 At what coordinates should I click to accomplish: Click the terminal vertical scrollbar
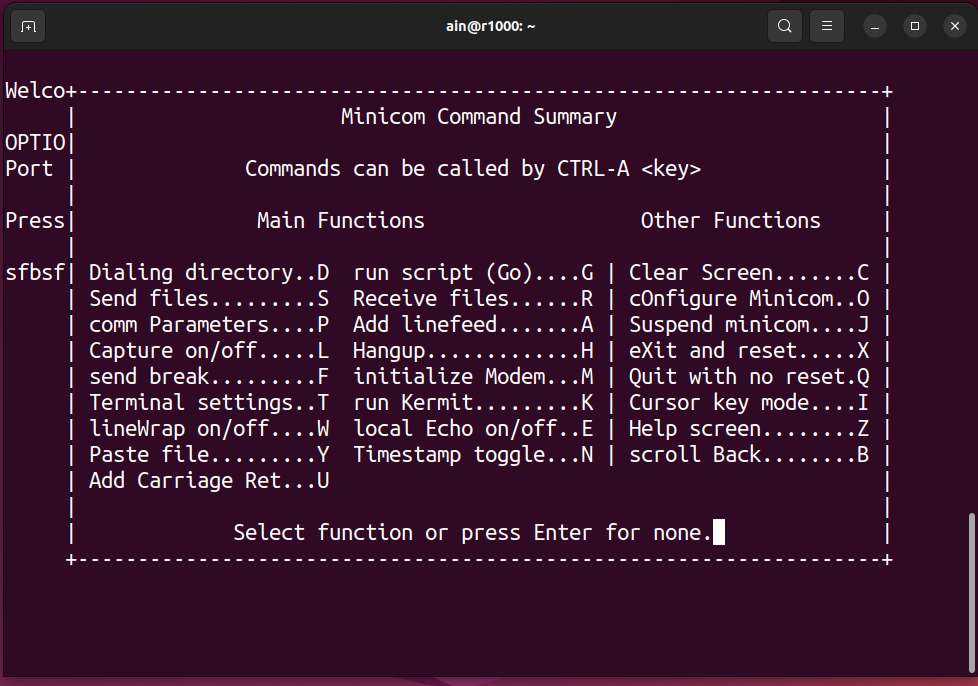pos(971,593)
